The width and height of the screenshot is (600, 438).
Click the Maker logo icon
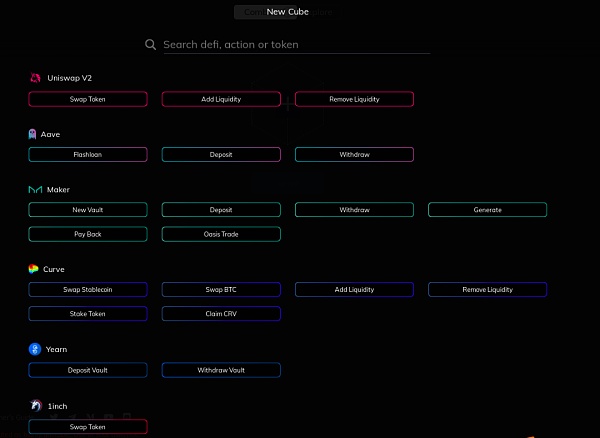pos(35,190)
